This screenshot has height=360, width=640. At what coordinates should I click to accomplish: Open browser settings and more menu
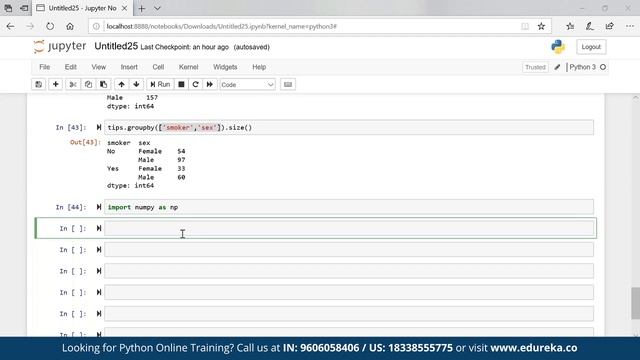coord(629,26)
